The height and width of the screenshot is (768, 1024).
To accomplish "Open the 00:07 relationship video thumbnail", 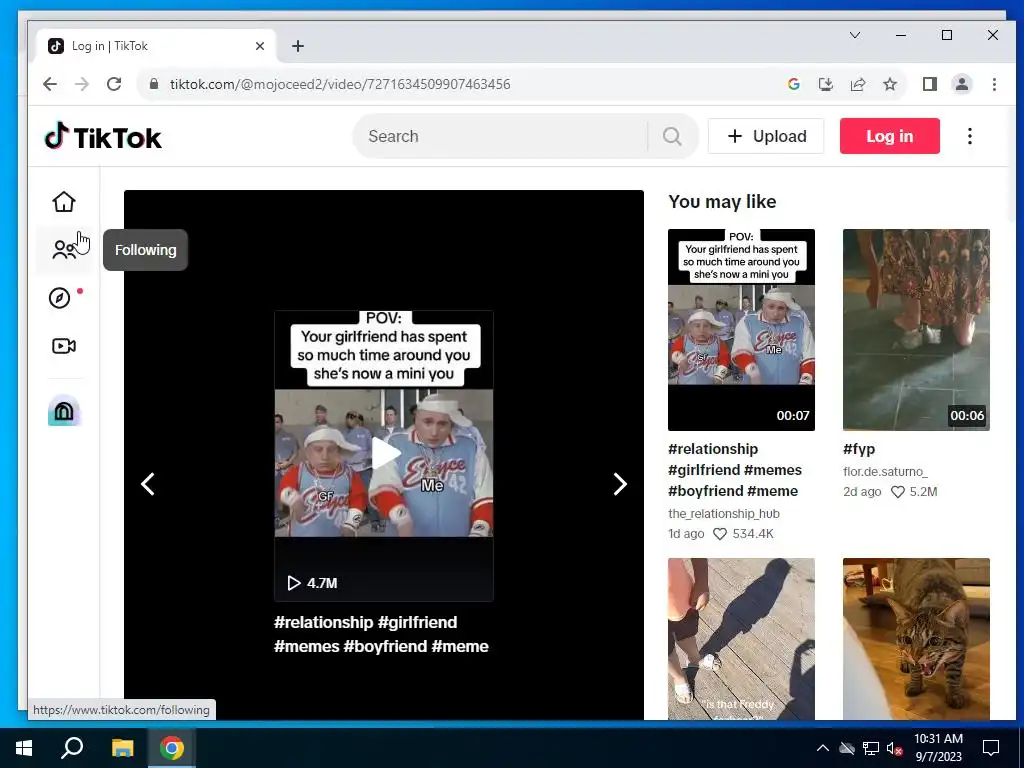I will [x=741, y=330].
